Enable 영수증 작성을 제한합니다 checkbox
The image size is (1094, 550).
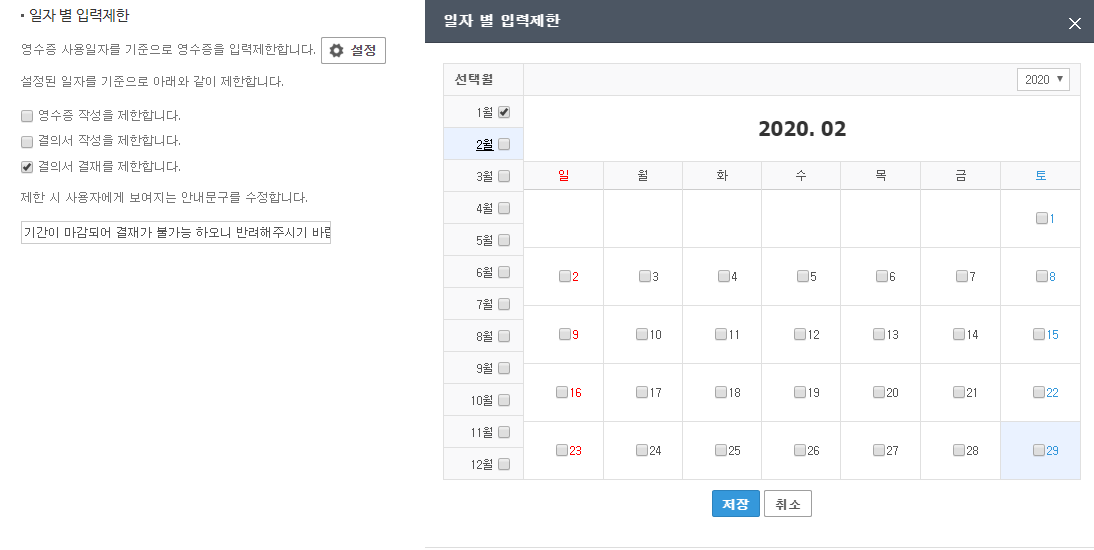[27, 116]
